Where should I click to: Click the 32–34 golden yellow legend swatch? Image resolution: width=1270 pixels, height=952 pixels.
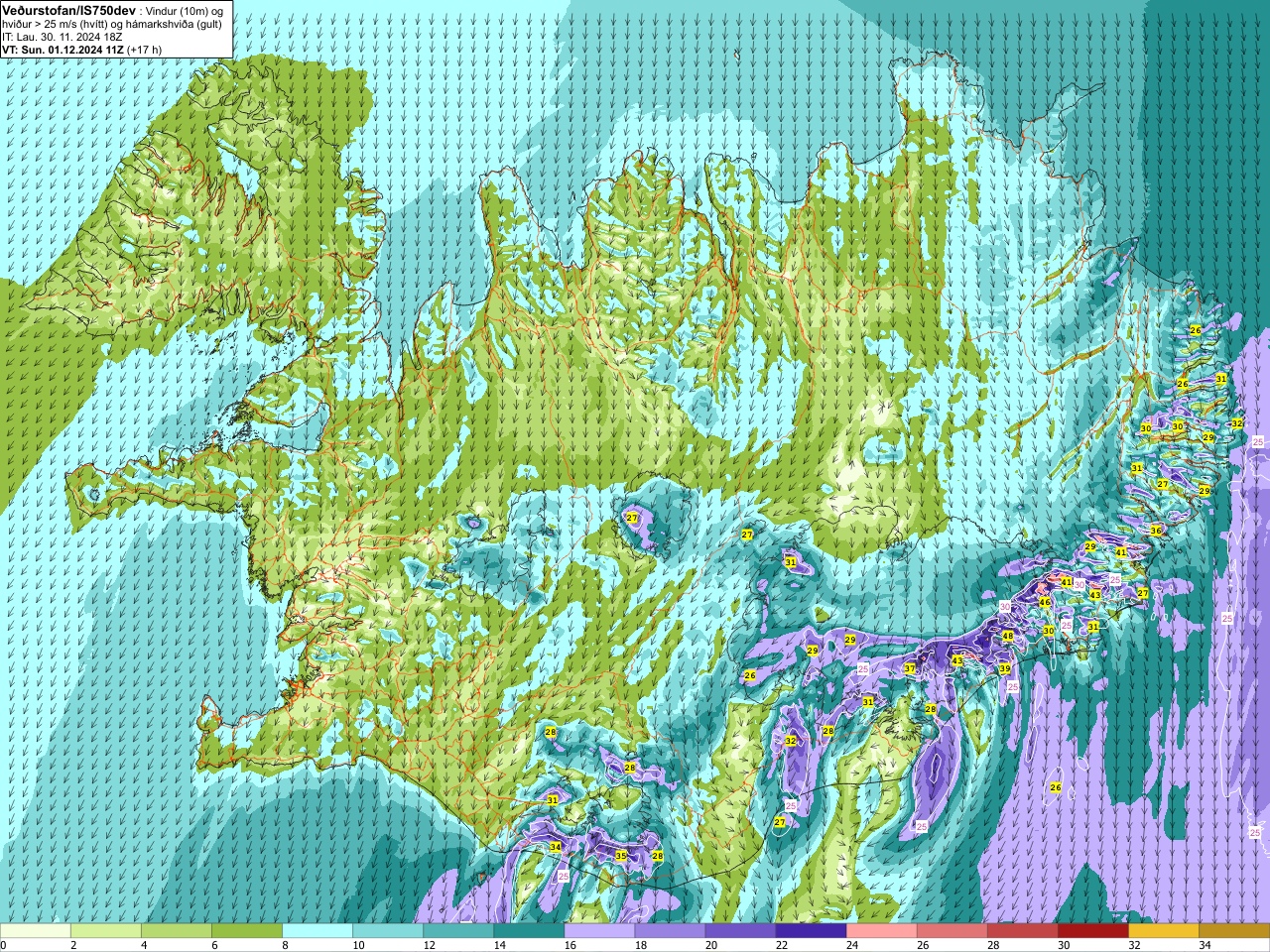pyautogui.click(x=1163, y=931)
